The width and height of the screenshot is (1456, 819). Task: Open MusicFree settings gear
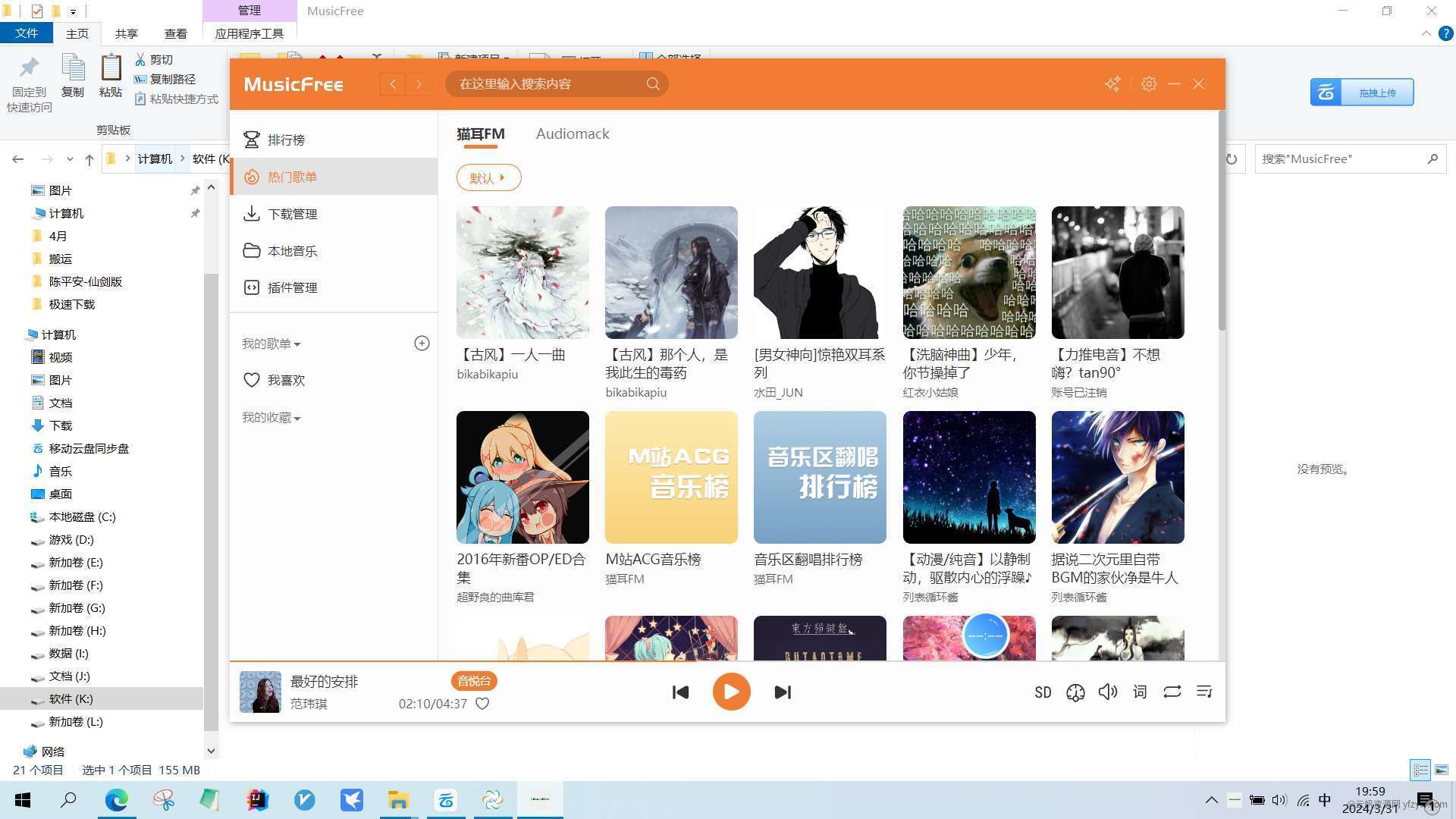coord(1149,84)
